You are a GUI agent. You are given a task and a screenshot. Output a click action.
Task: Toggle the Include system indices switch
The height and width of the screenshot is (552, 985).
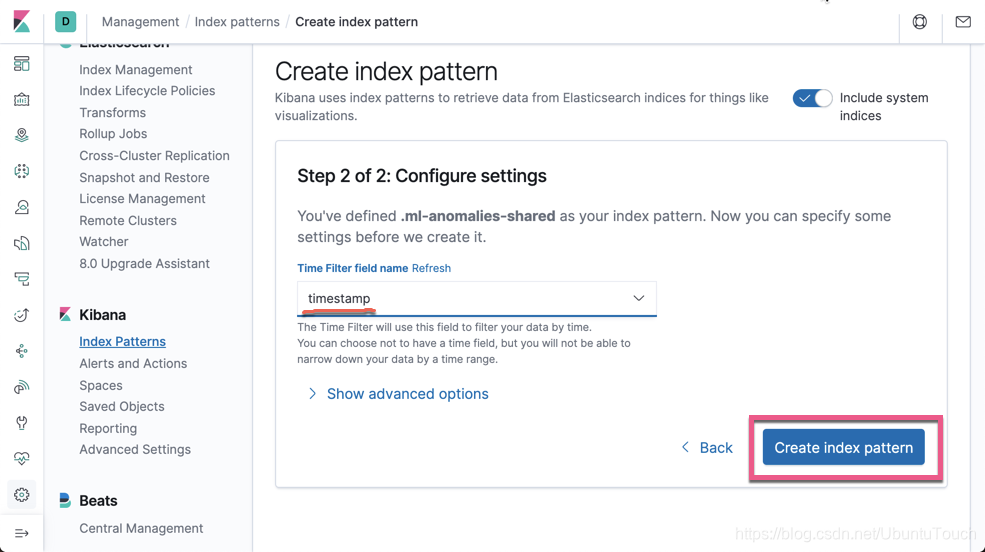[x=812, y=98]
